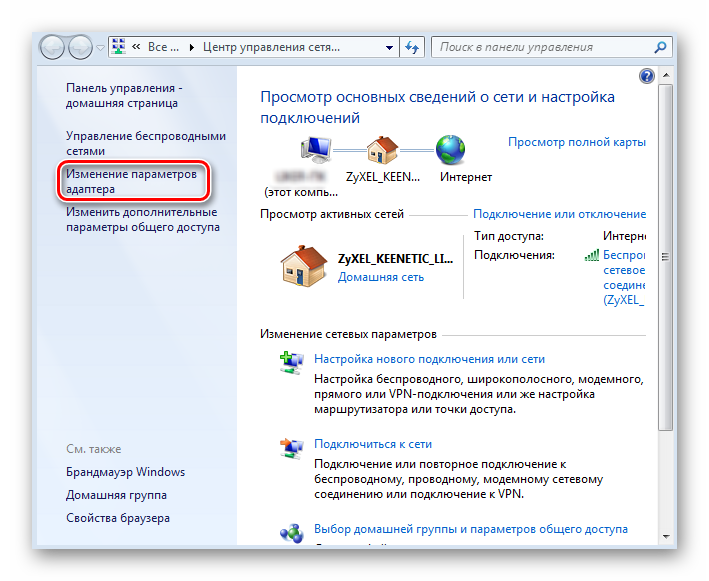
Task: Click the scrollbar down arrow
Action: click(666, 537)
